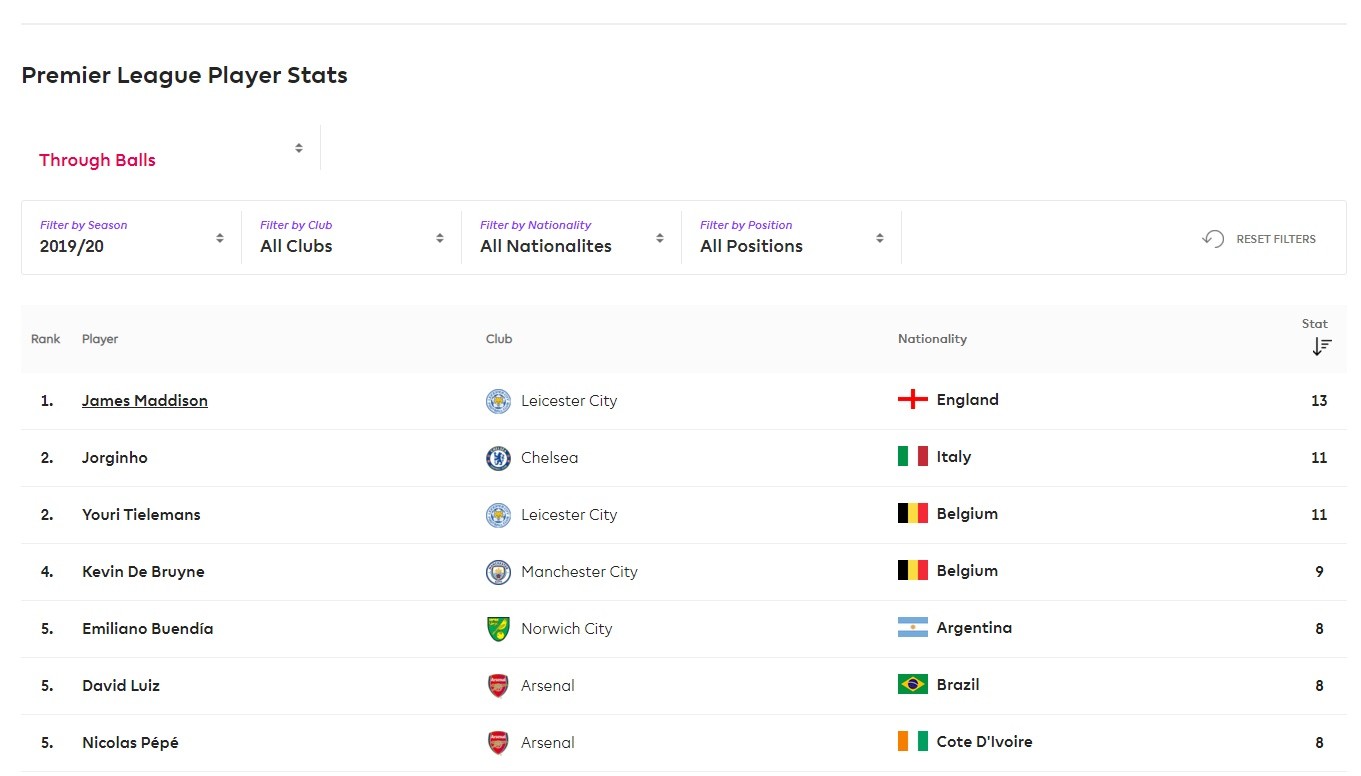
Task: Click the Rank column header
Action: point(46,339)
